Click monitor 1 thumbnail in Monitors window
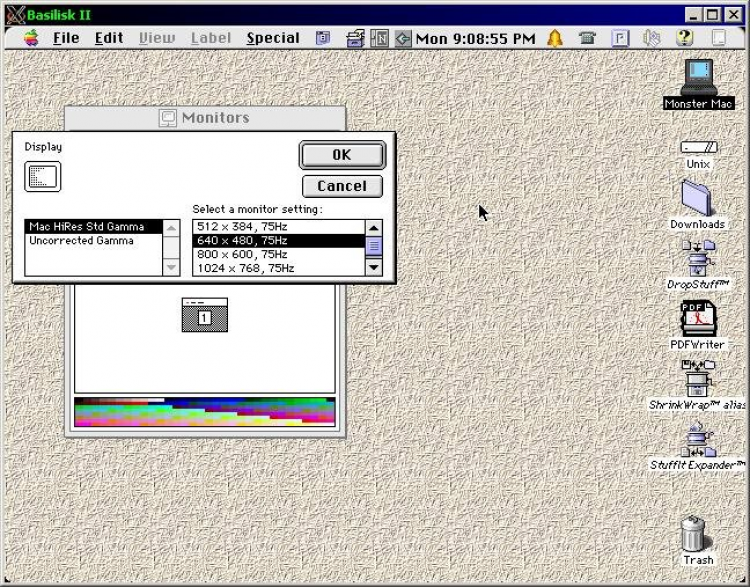Viewport: 750px width, 587px height. tap(205, 315)
